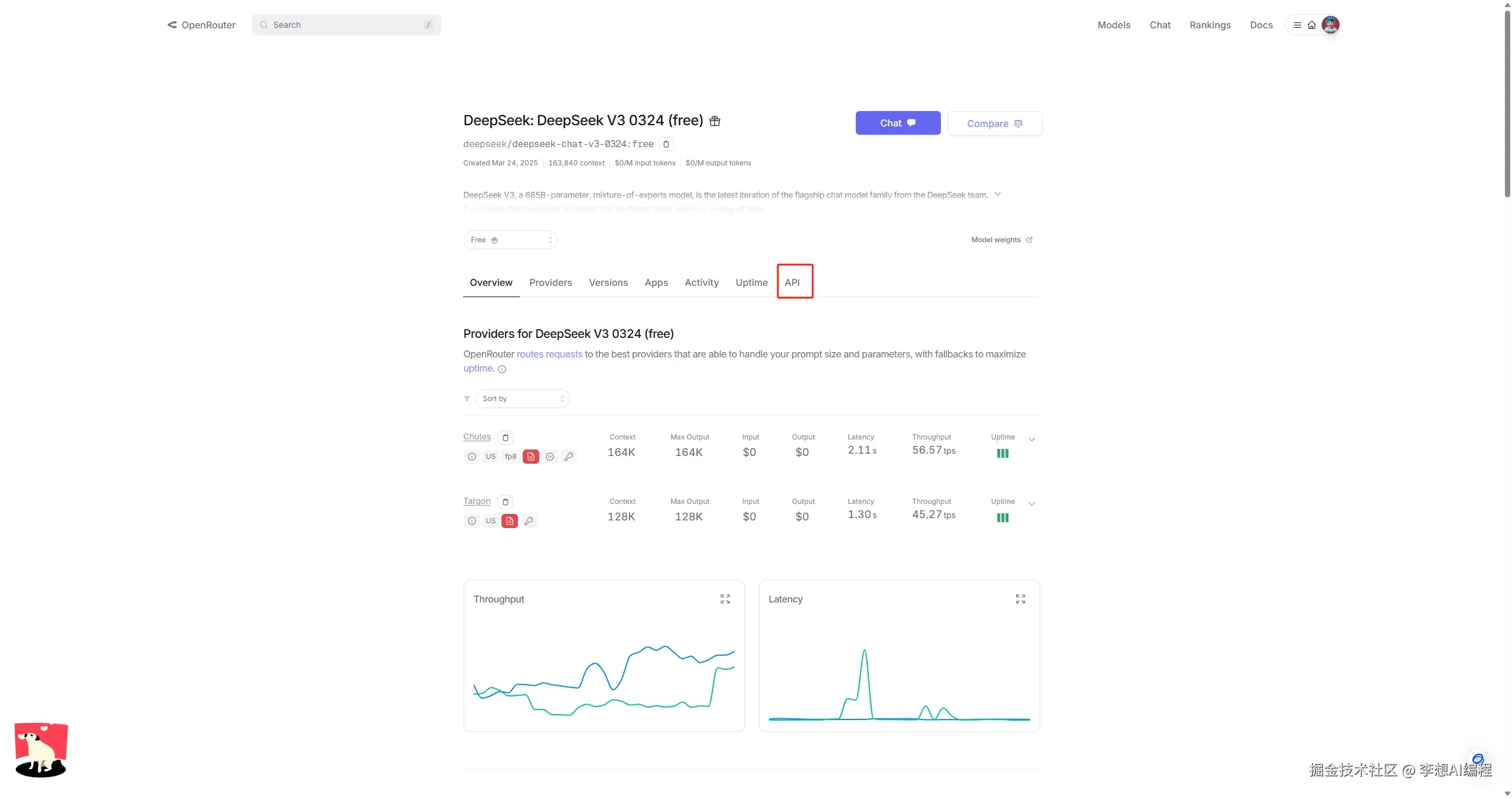Expand the Chutes provider row details

pos(1031,439)
